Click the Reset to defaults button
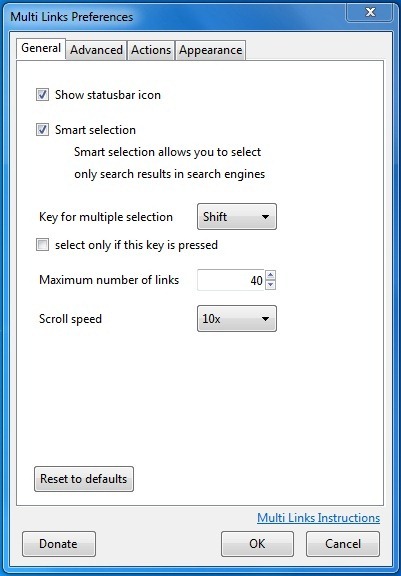The image size is (401, 576). point(84,479)
